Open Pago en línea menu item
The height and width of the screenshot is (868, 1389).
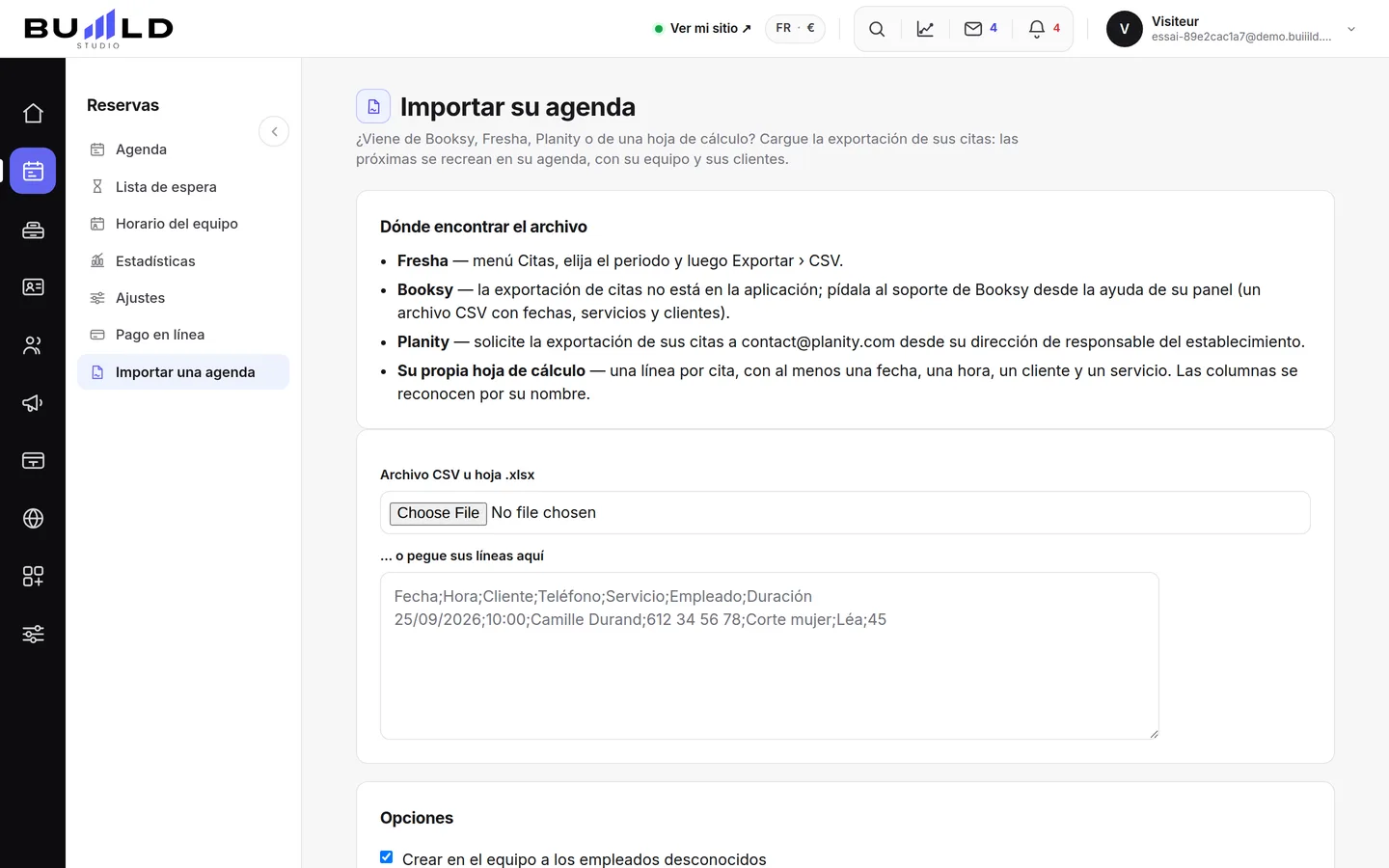pyautogui.click(x=183, y=335)
